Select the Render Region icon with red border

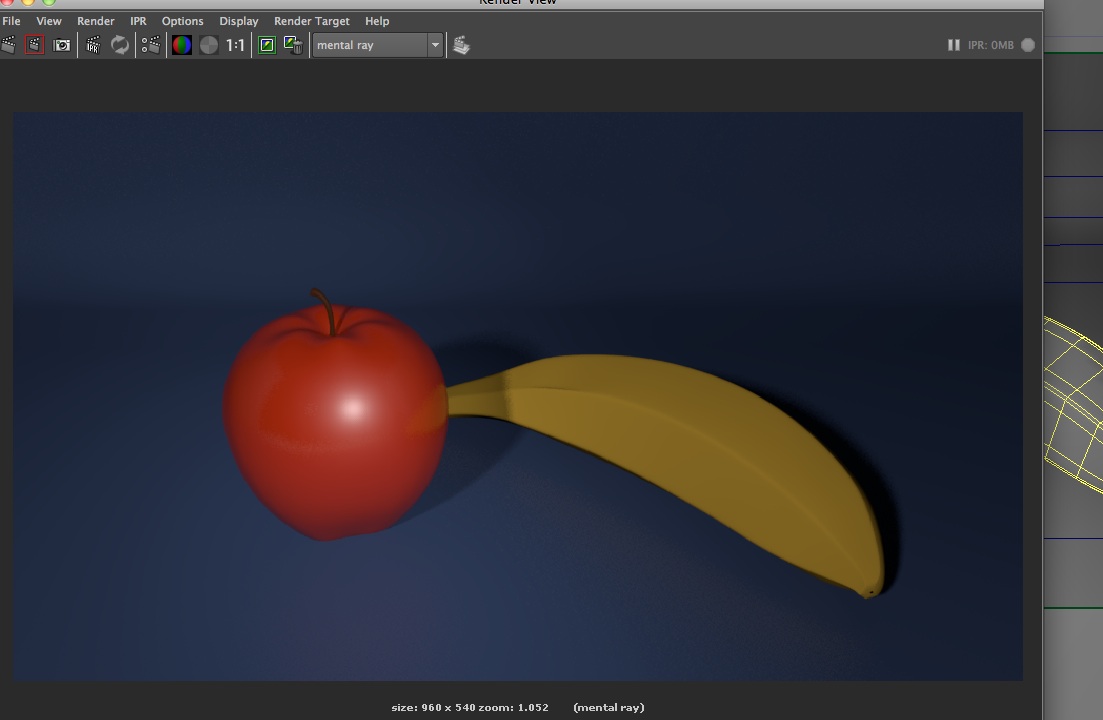(x=34, y=45)
